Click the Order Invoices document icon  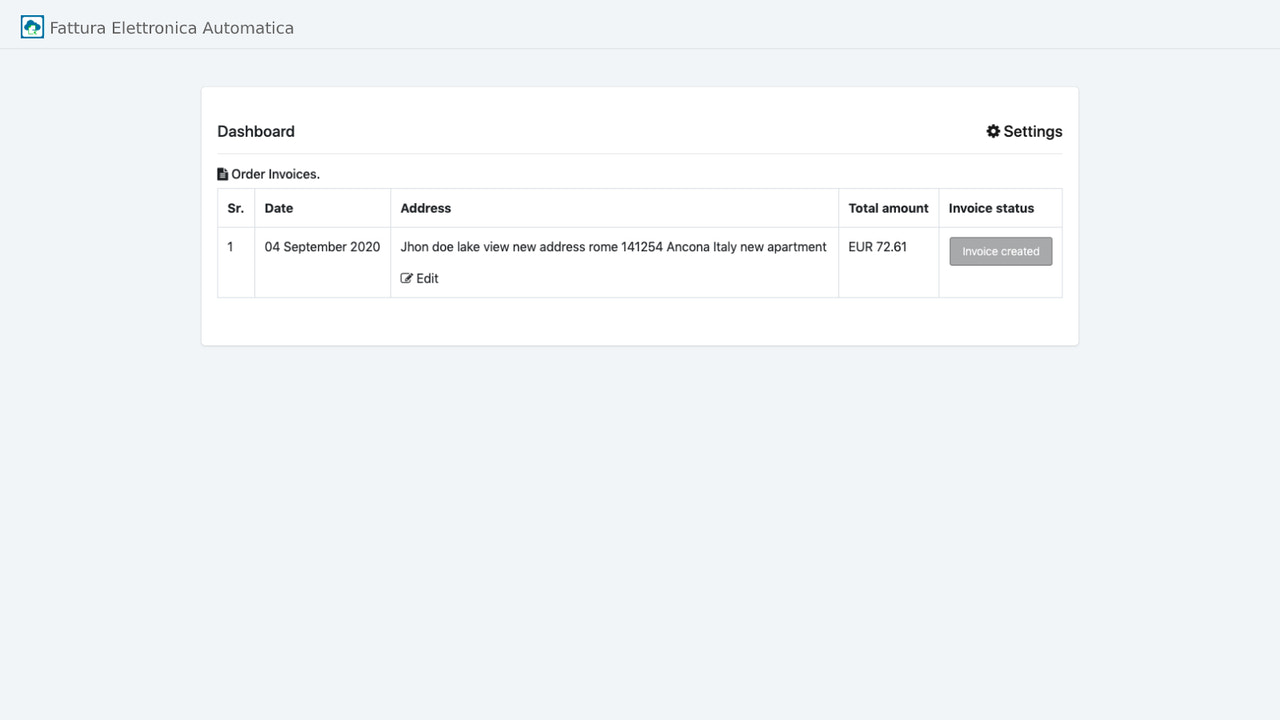pyautogui.click(x=223, y=174)
